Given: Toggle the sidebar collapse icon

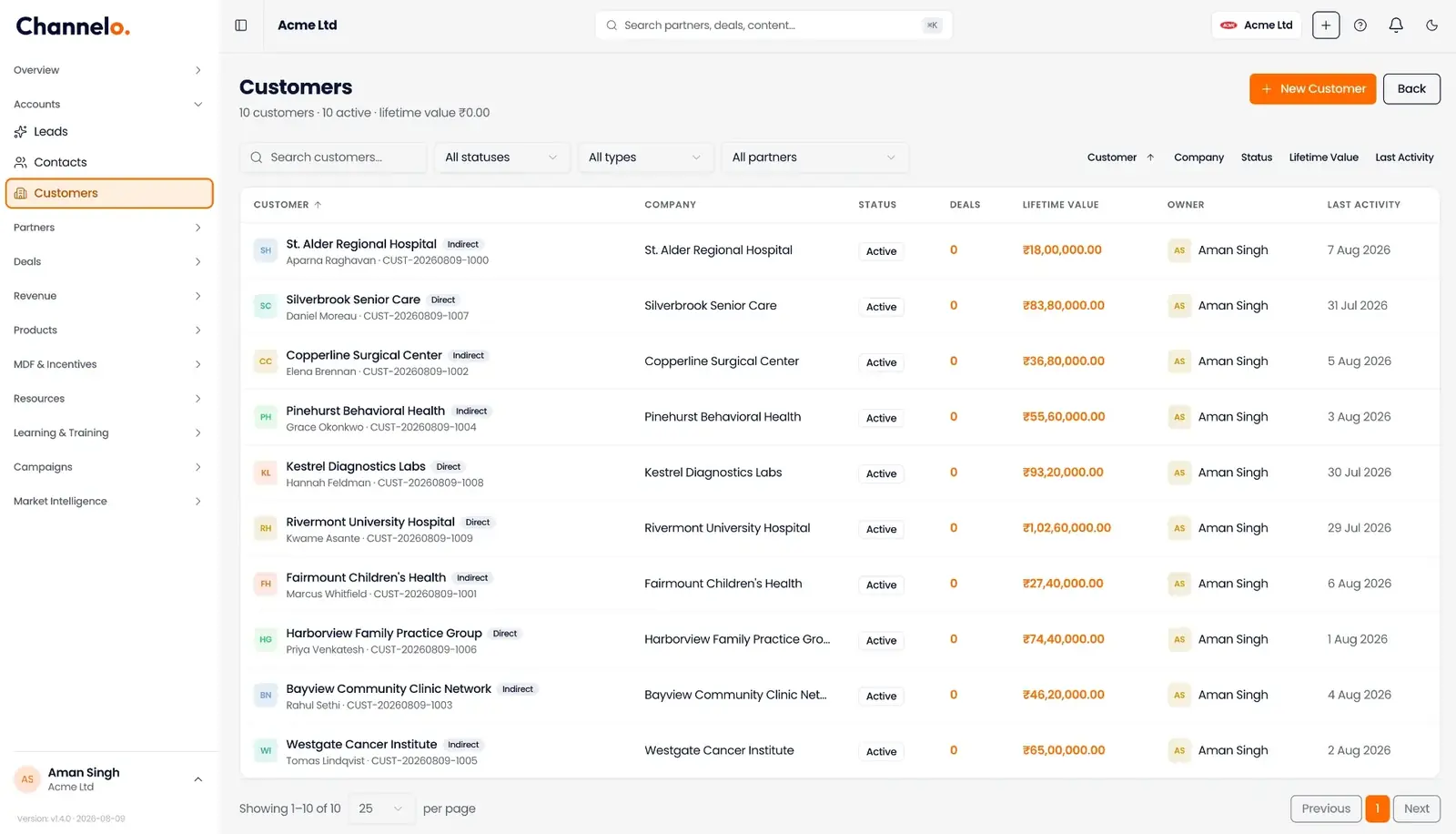Looking at the screenshot, I should tap(241, 25).
